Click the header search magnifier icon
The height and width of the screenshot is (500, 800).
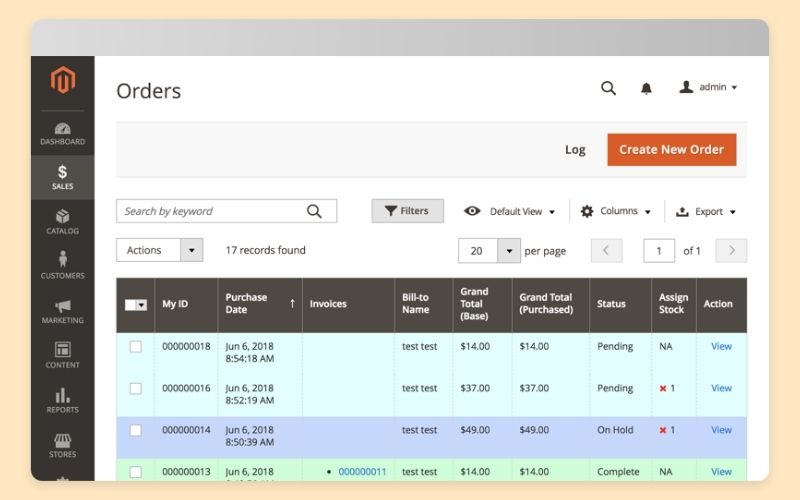608,88
